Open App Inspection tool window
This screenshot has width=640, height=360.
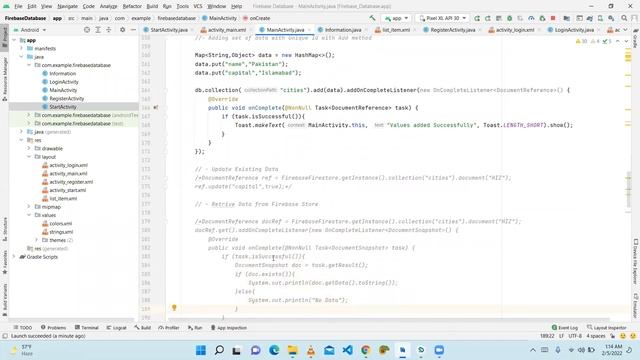(229, 327)
